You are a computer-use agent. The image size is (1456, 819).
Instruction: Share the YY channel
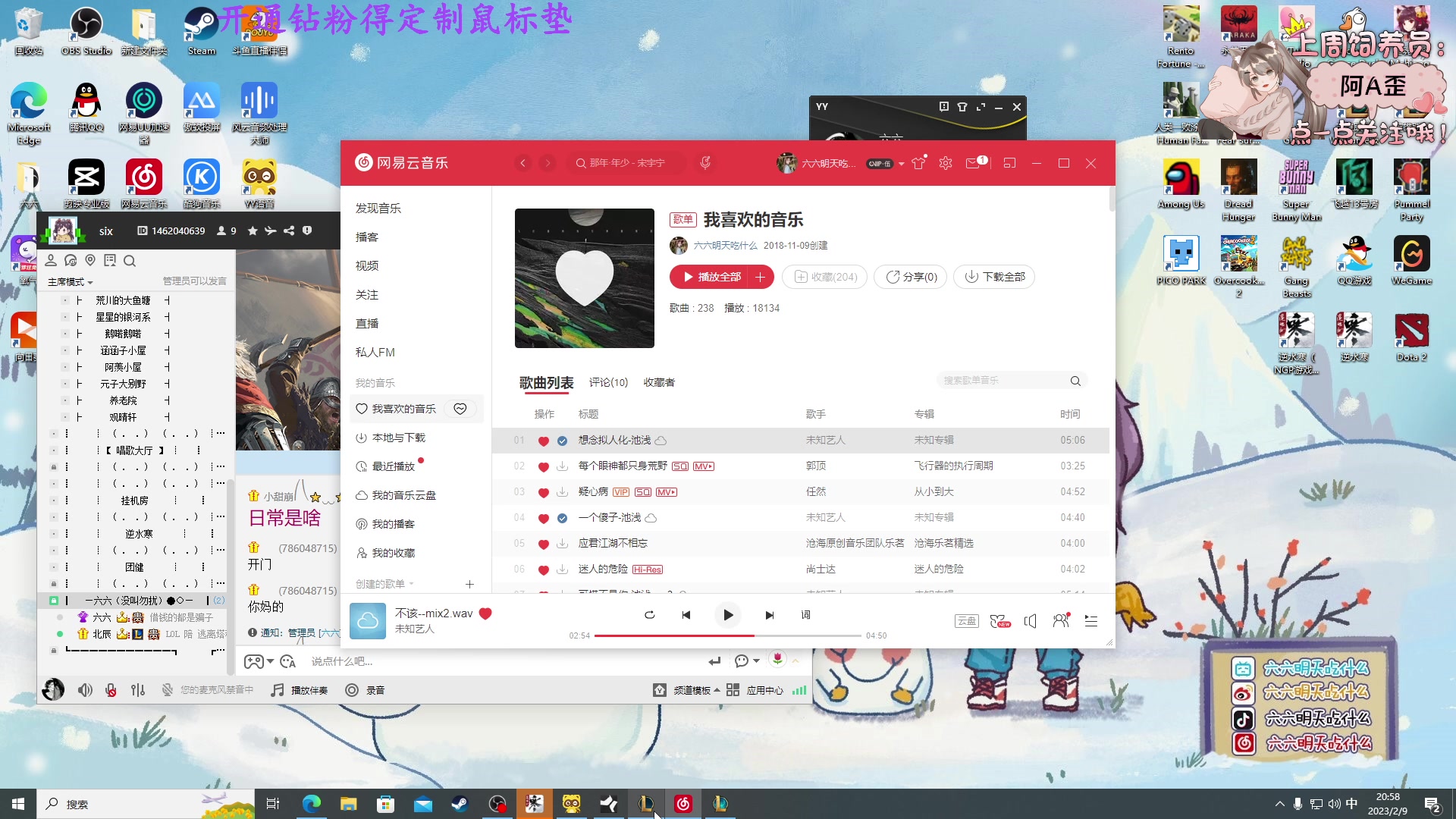[x=289, y=231]
